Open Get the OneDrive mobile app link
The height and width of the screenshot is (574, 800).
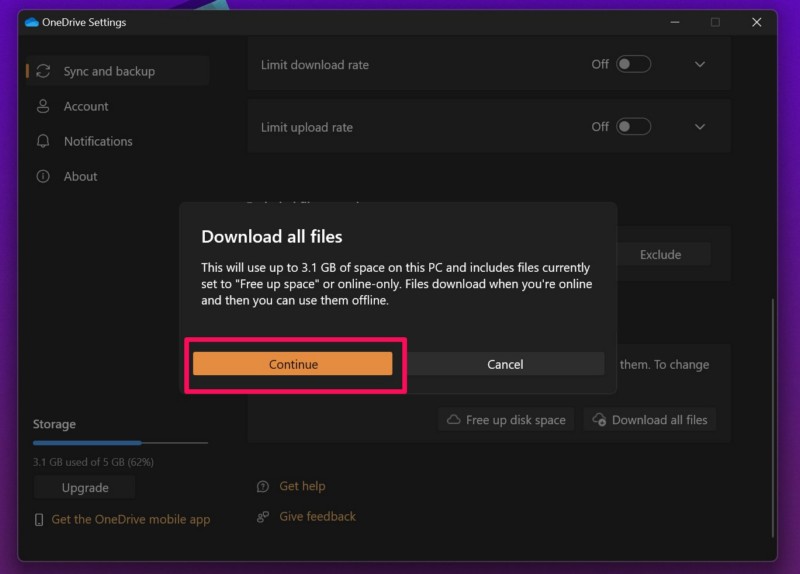coord(130,519)
